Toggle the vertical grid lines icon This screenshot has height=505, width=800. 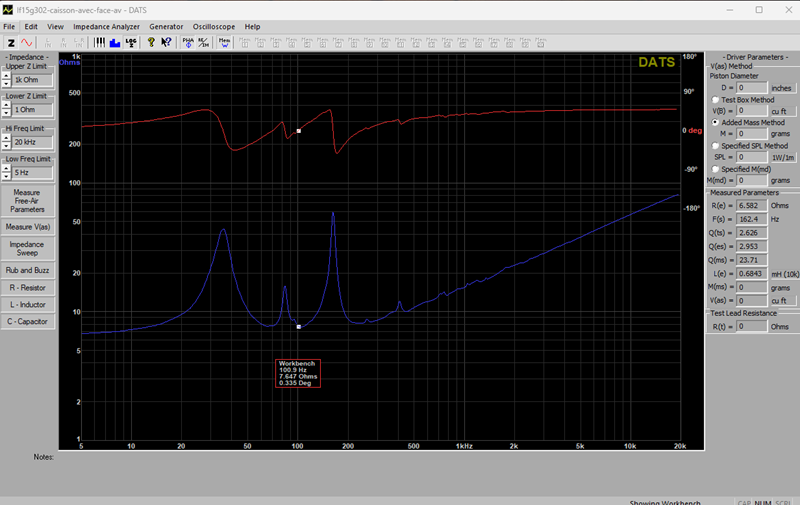pyautogui.click(x=99, y=43)
